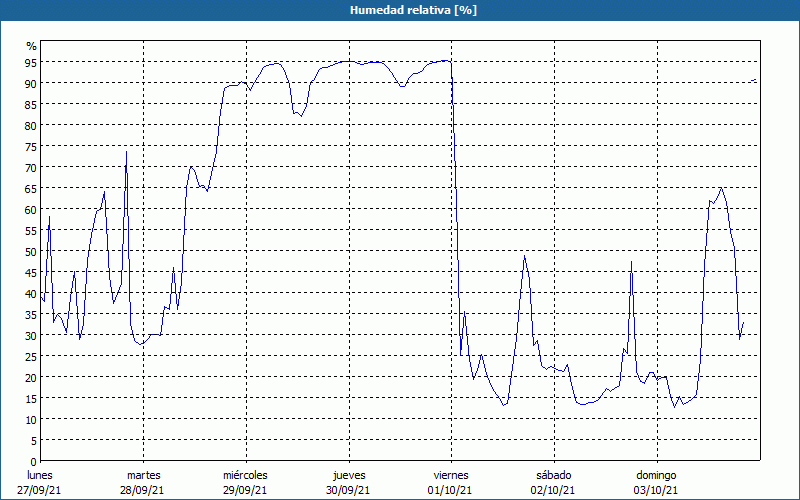Click the 'jueves' day label
Screen dimensions: 800x500
point(349,475)
